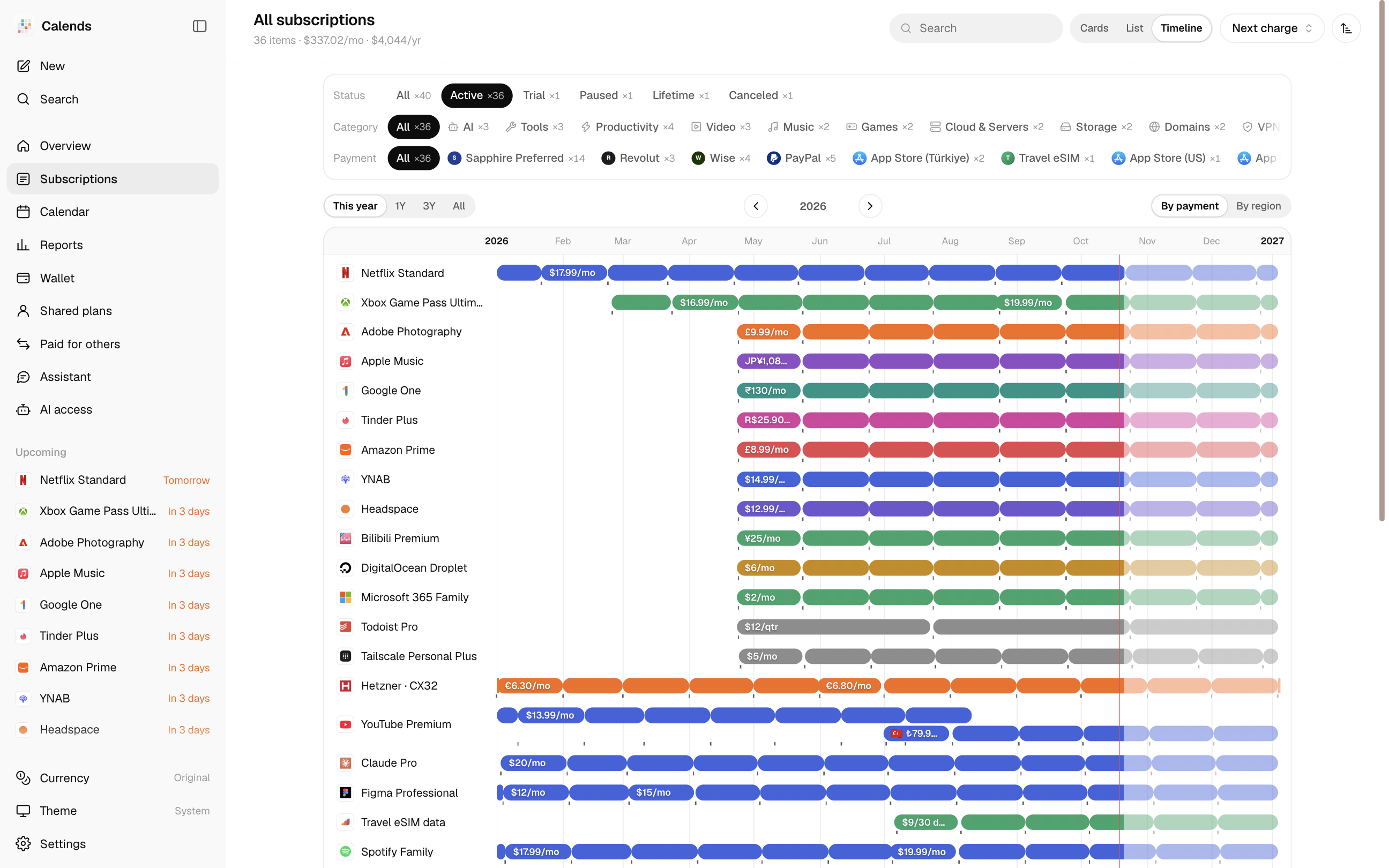Screen dimensions: 1389x868
Task: Click Netflix $17.99/mo timeline bar
Action: 573,273
